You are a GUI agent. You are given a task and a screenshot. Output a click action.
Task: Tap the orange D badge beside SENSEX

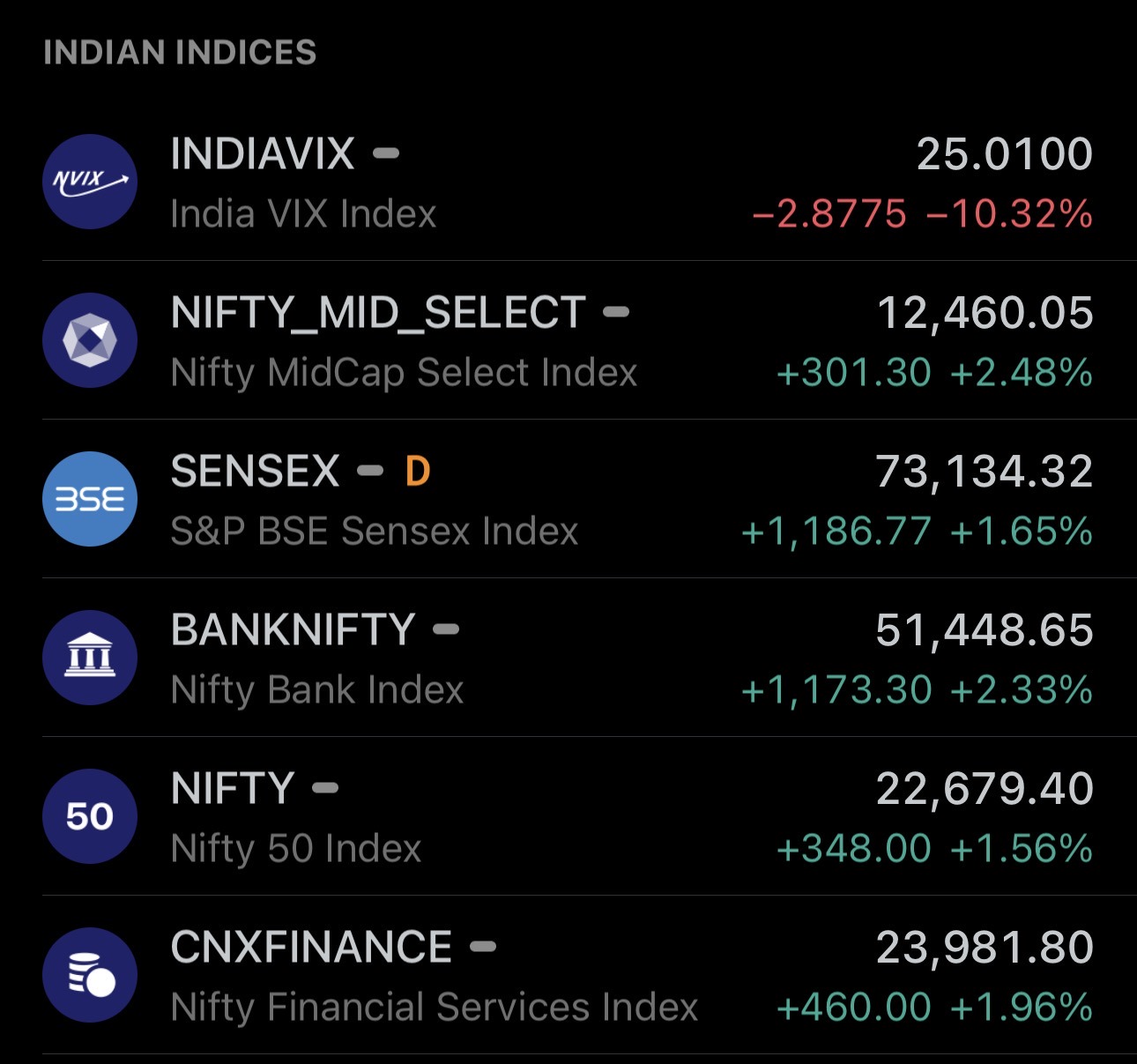pyautogui.click(x=418, y=472)
